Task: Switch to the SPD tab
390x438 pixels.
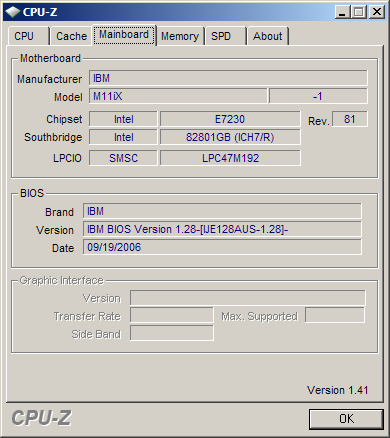Action: (x=226, y=36)
